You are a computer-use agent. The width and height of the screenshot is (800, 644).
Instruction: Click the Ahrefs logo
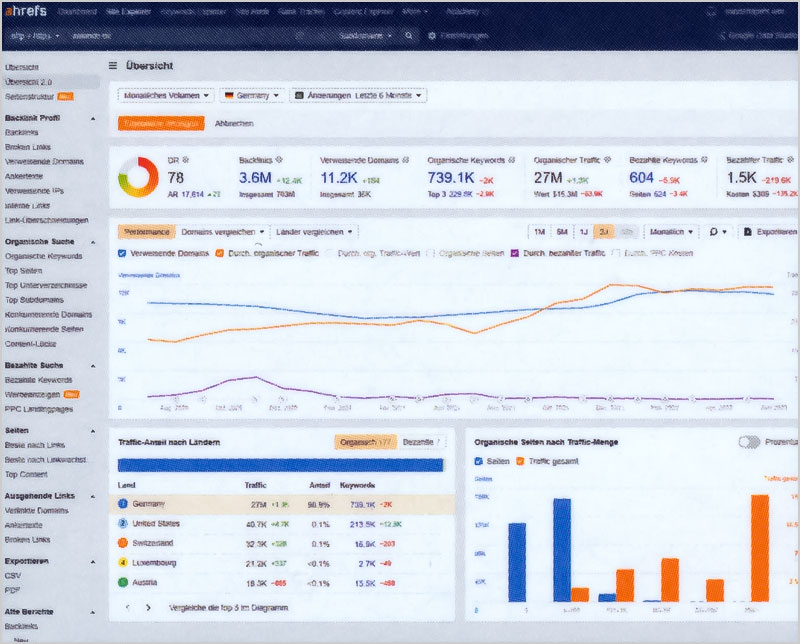[26, 11]
